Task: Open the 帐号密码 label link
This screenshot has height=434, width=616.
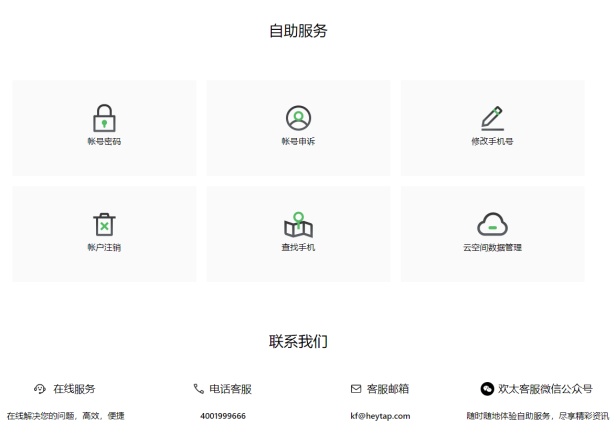Action: 104,142
